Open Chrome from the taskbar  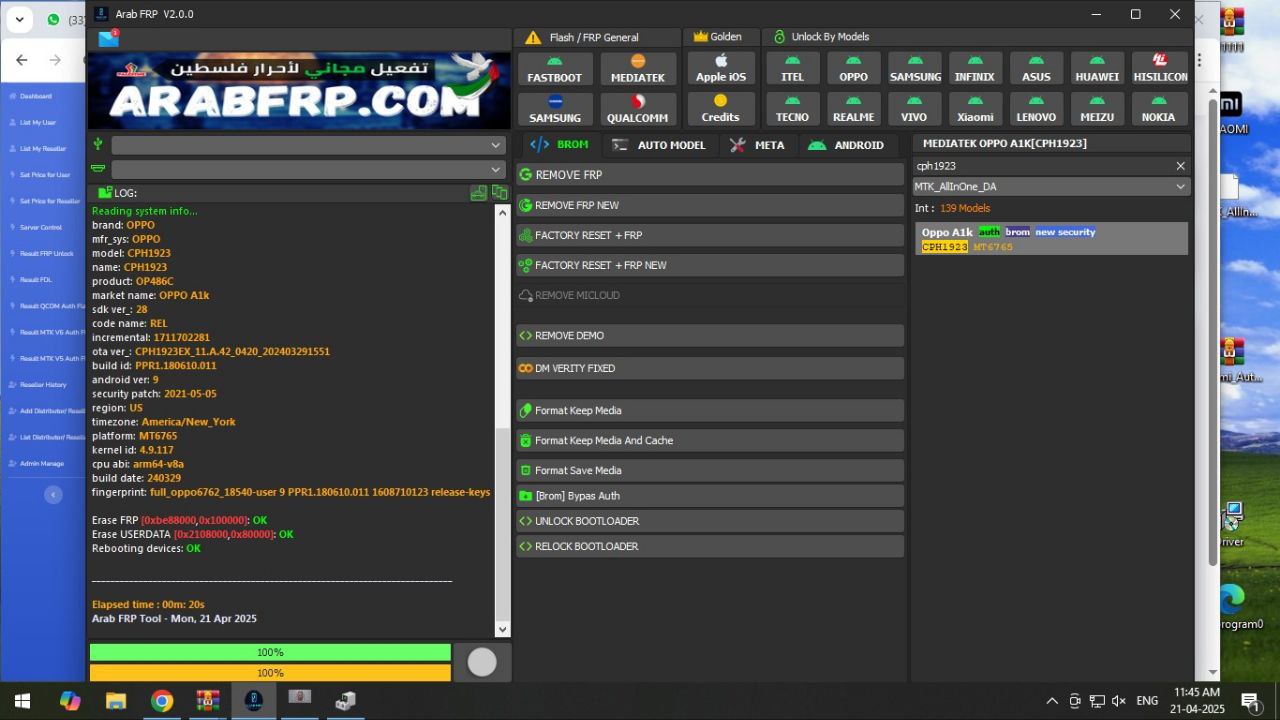pos(162,701)
